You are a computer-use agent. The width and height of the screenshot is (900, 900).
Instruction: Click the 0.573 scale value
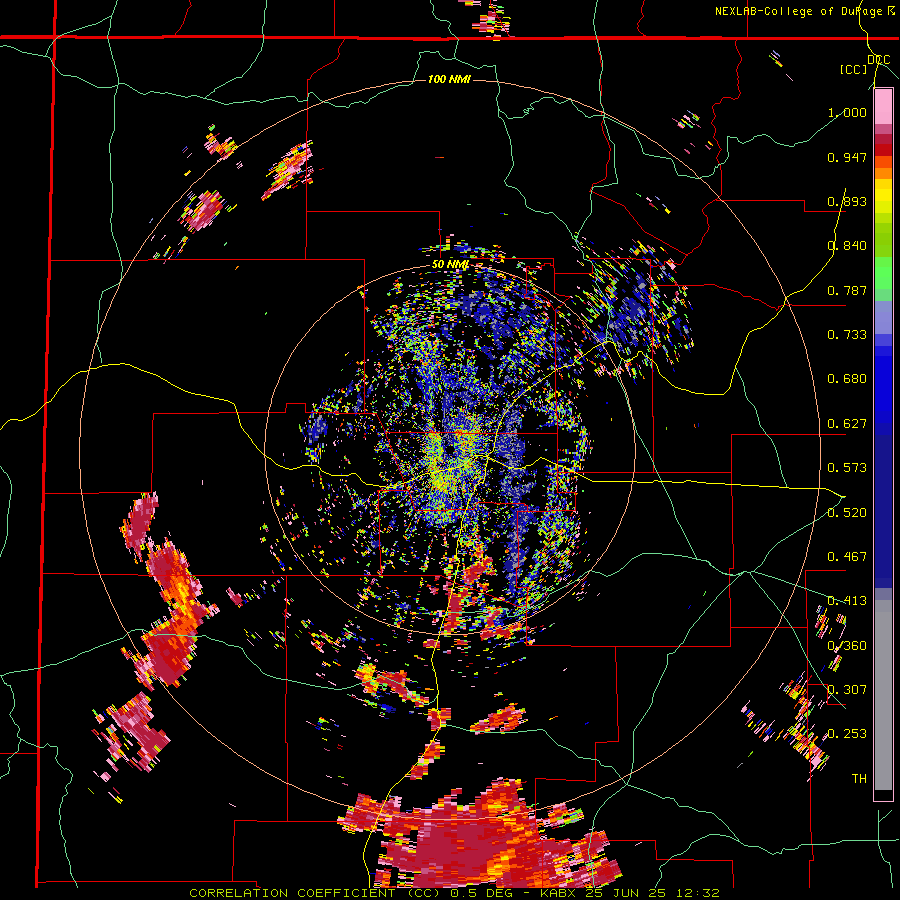pyautogui.click(x=847, y=468)
